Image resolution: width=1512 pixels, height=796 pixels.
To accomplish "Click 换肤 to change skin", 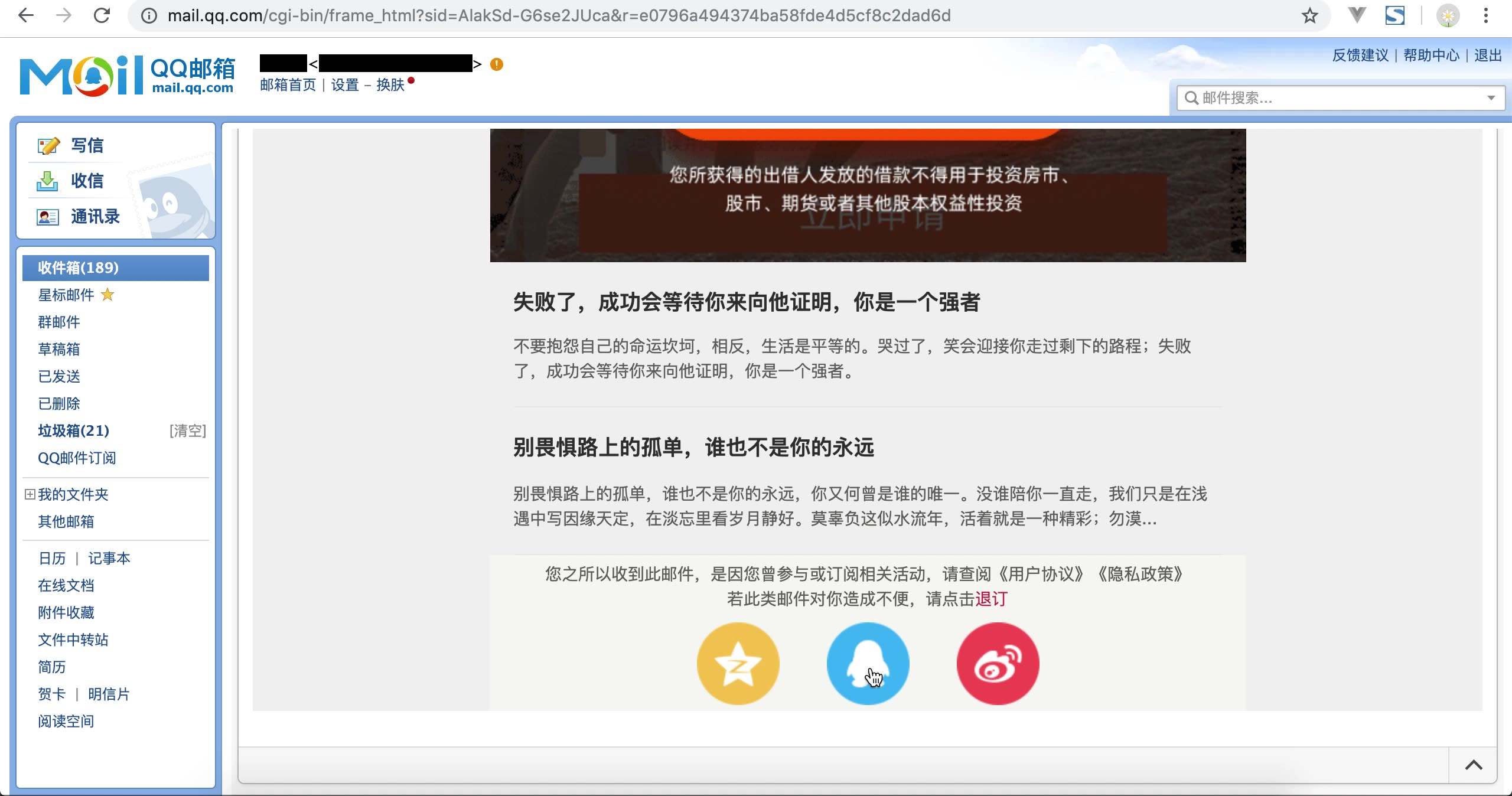I will coord(390,85).
